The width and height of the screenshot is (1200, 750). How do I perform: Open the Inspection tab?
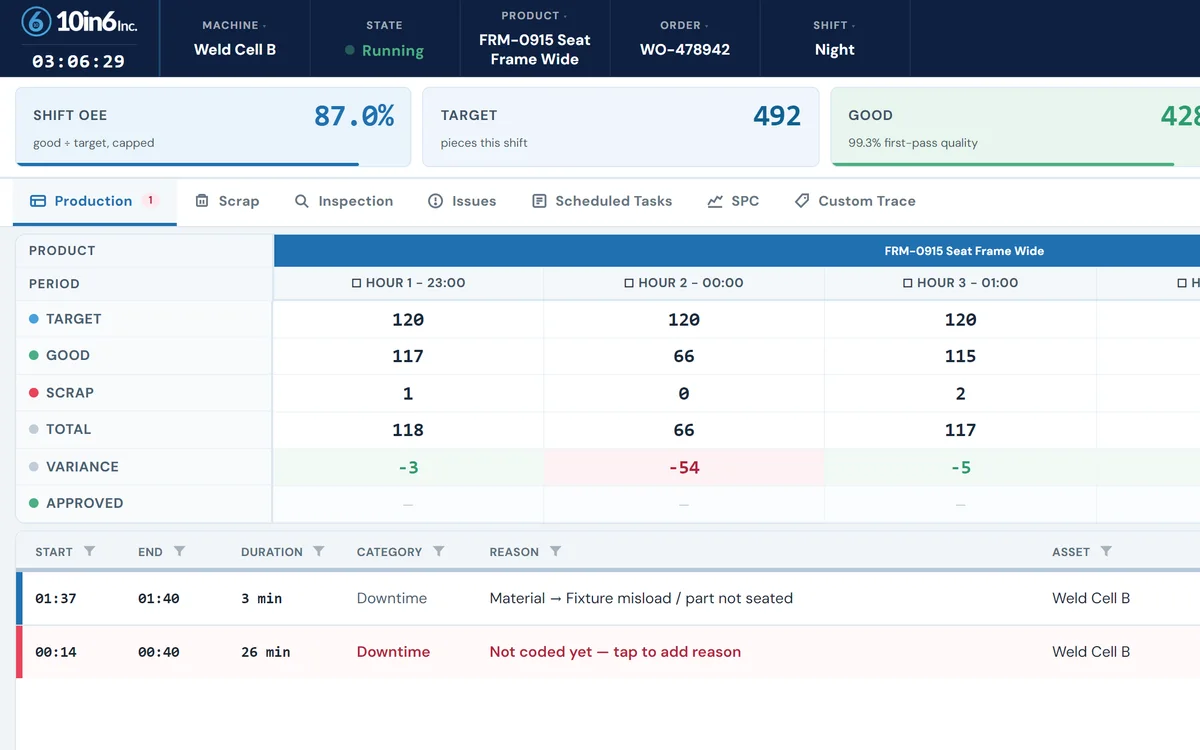pos(344,201)
